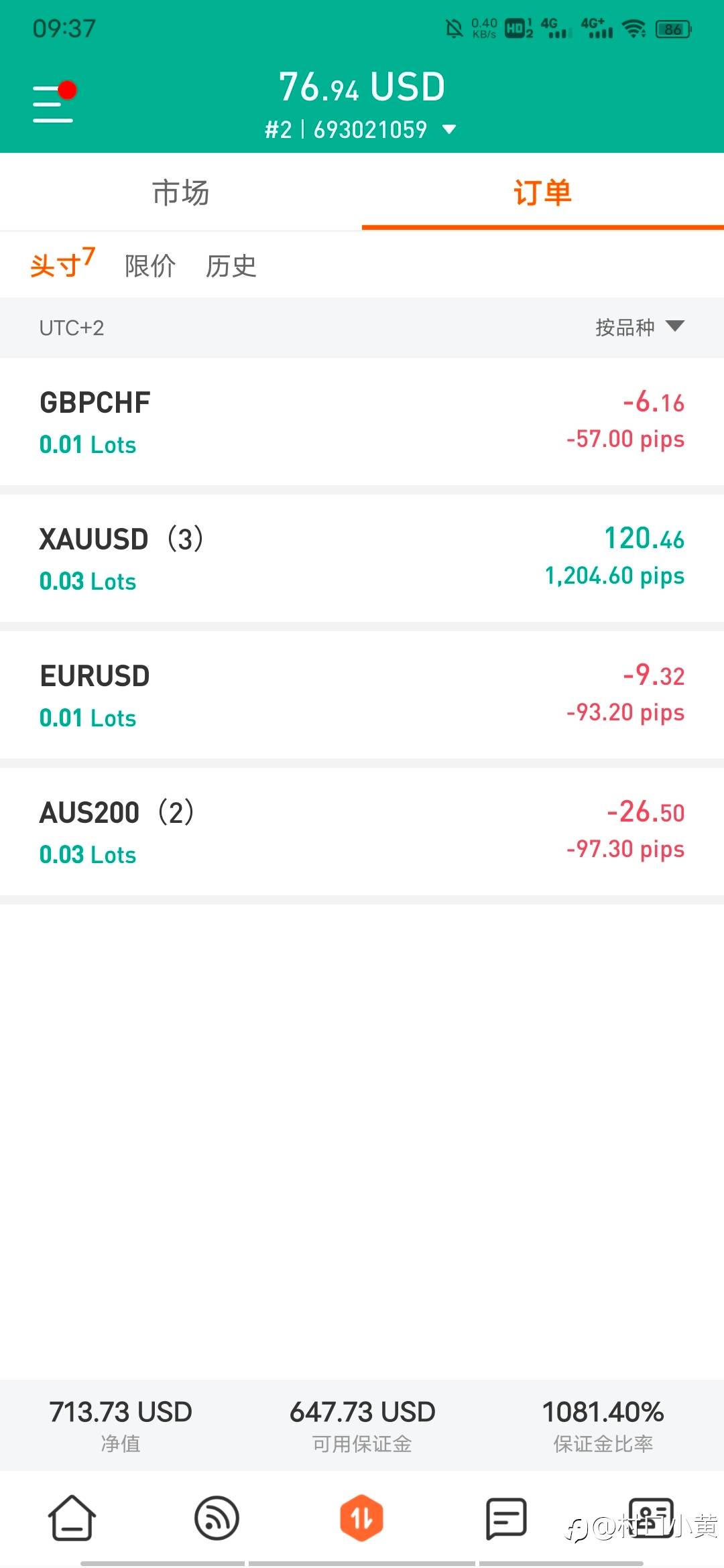Switch to the 市场 tab
This screenshot has height=1568, width=724.
click(x=181, y=192)
